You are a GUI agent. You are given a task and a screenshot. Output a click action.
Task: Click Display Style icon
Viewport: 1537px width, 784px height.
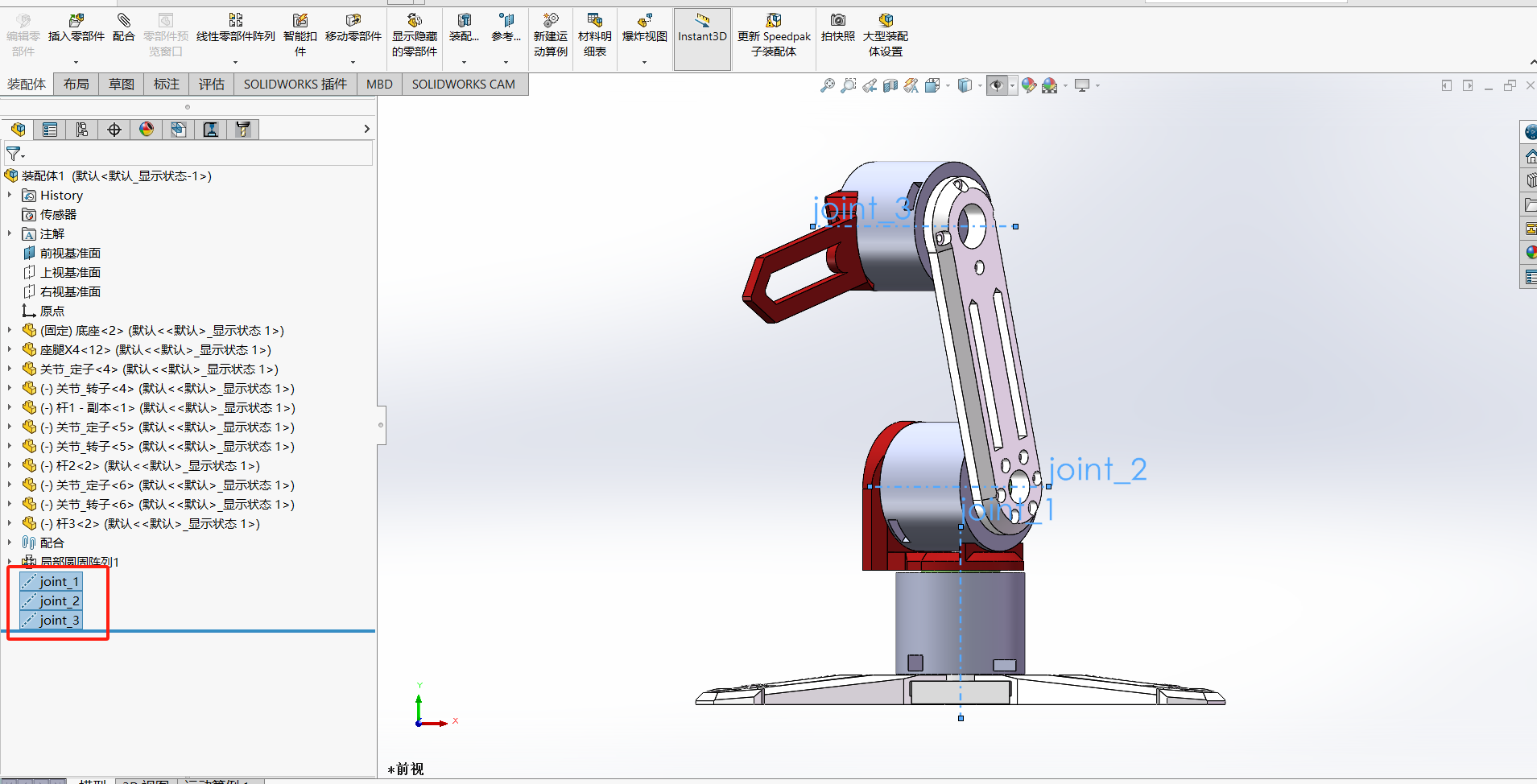point(965,85)
